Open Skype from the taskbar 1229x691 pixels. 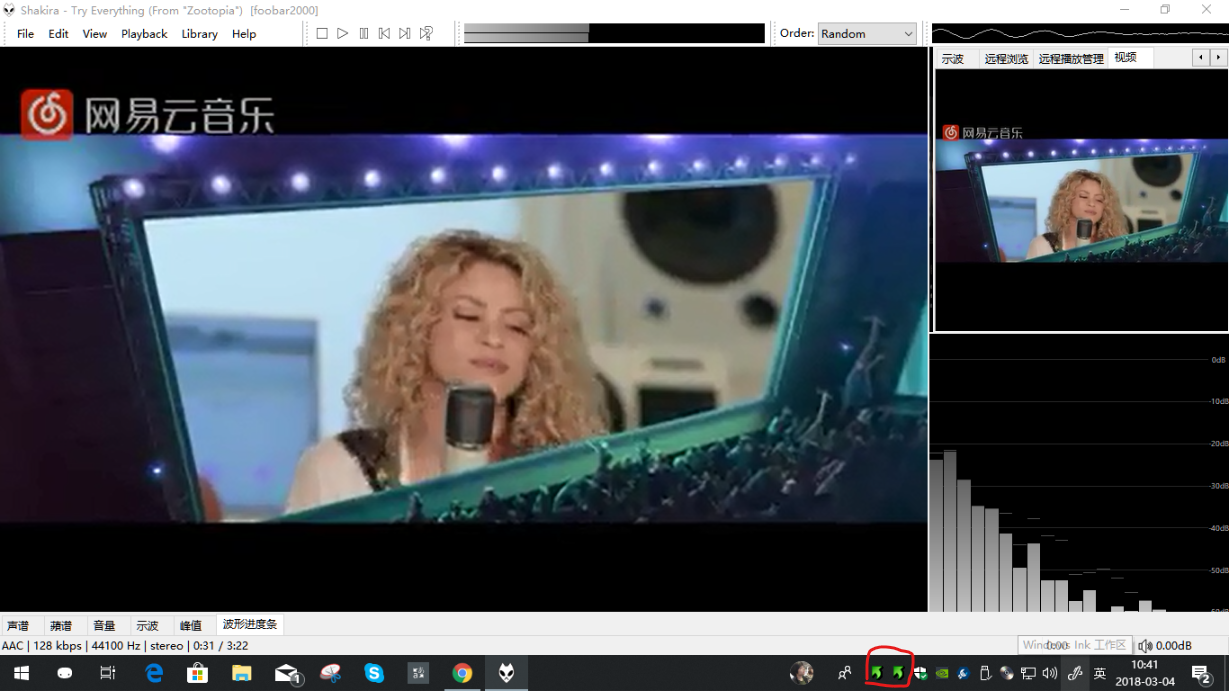[374, 673]
